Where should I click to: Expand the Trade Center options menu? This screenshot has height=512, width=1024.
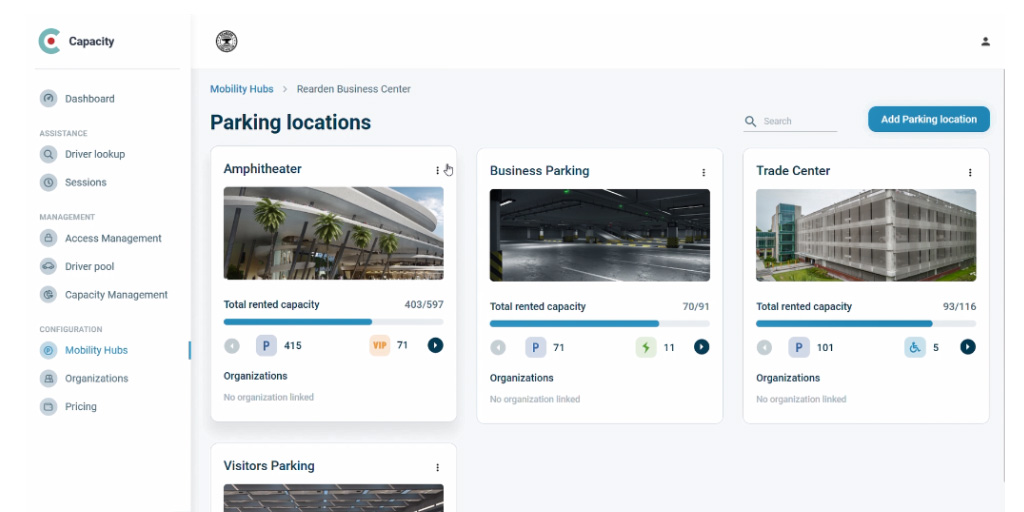point(969,172)
